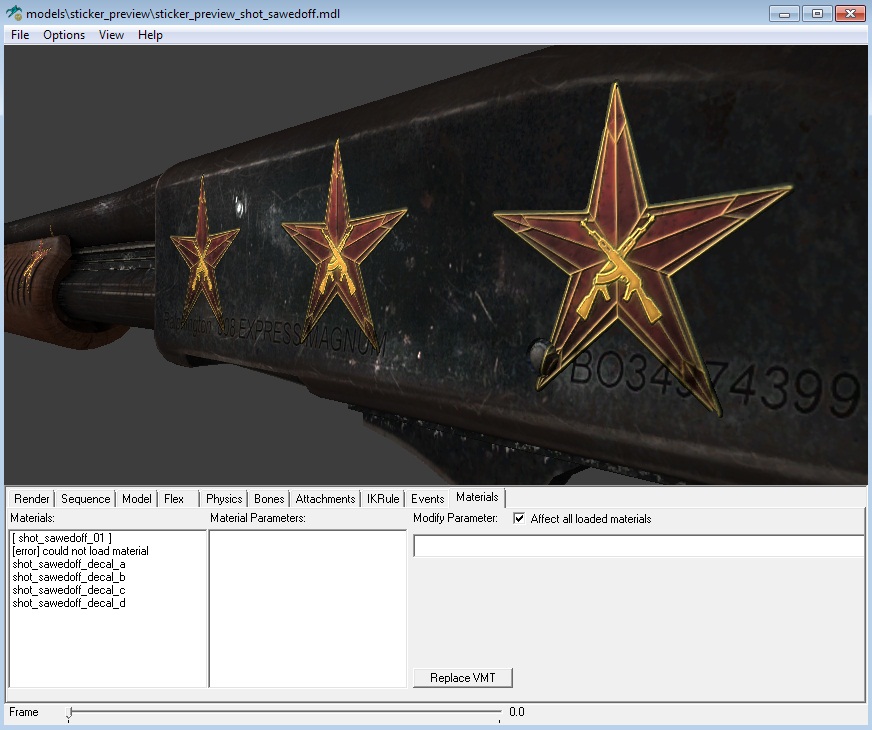Screen dimensions: 872x730
Task: Click the Modify Parameter input field
Action: pyautogui.click(x=638, y=546)
